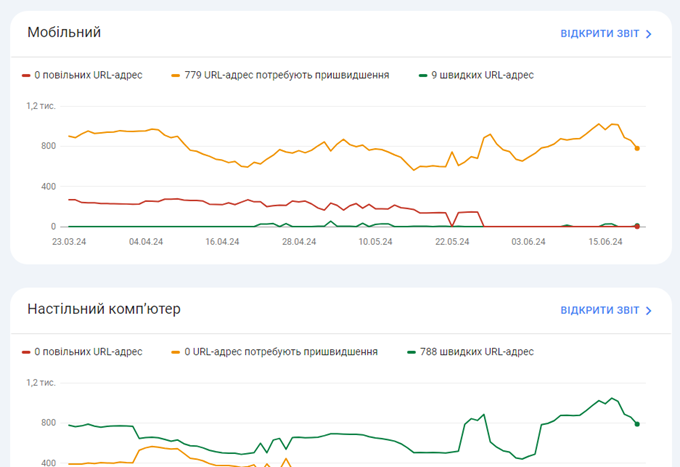Click the 03.06.24 date label
Viewport: 680px width, 467px height.
(528, 242)
